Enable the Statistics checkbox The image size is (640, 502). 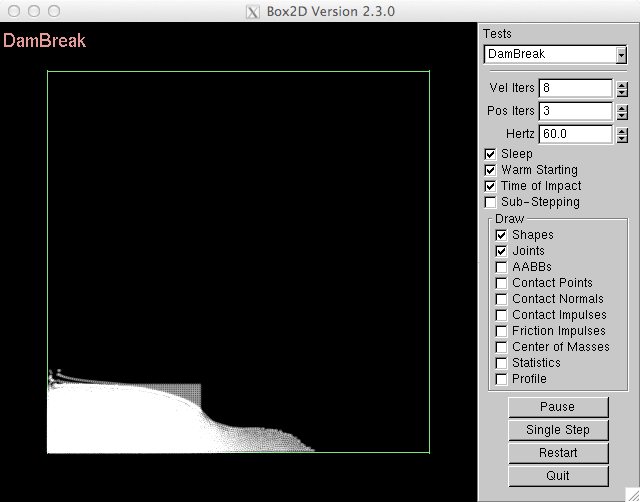(502, 363)
